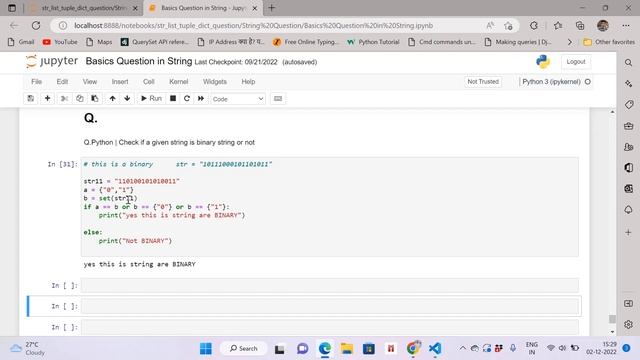Restart the kernel with circular arrow icon
Screen dimensions: 640x360
187,99
